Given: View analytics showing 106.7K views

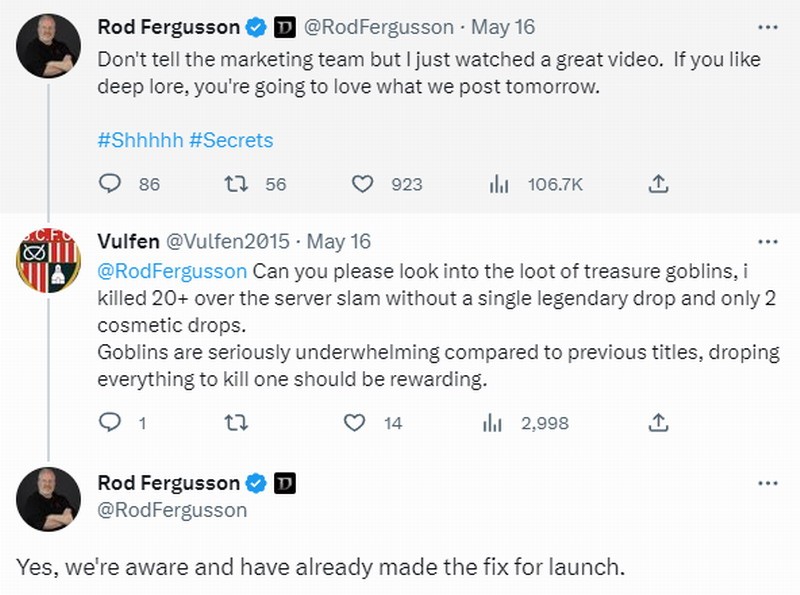Looking at the screenshot, I should 498,184.
